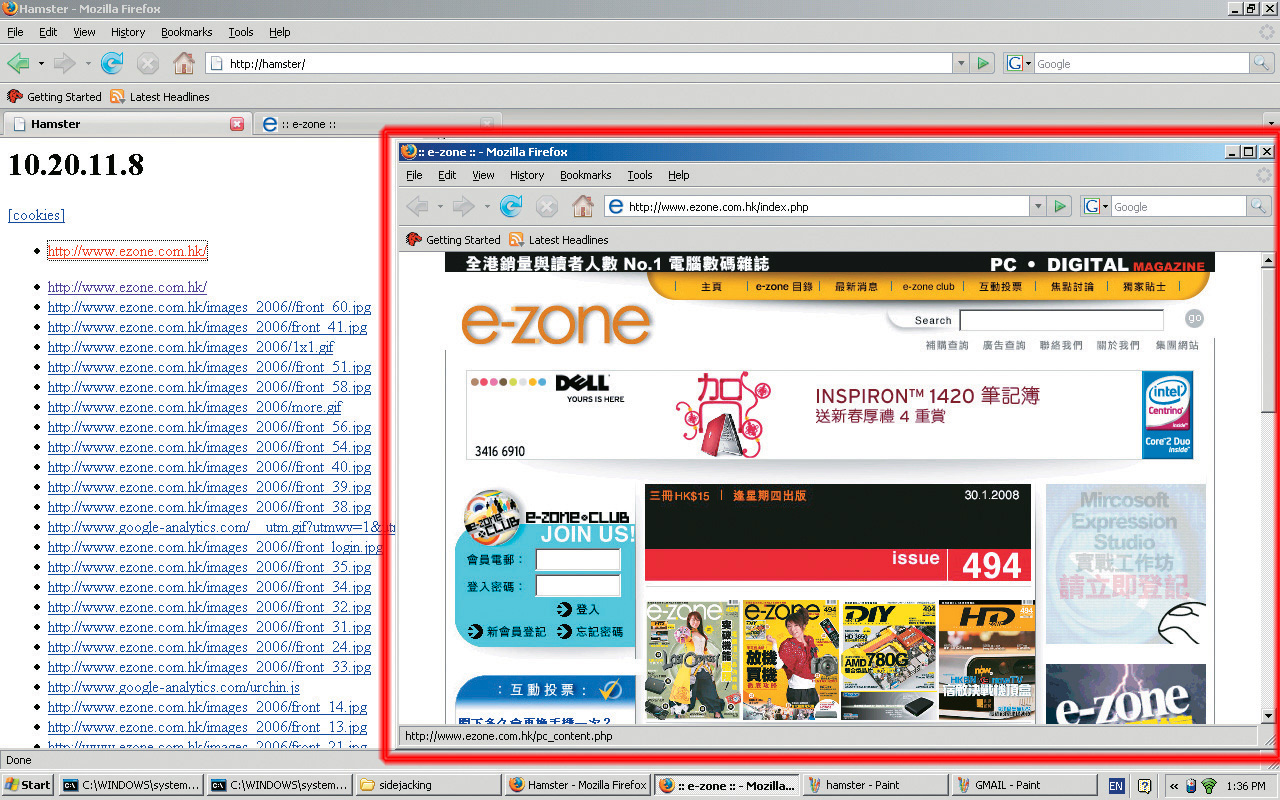Click e-zone club navigation item
The image size is (1280, 800).
click(x=928, y=286)
